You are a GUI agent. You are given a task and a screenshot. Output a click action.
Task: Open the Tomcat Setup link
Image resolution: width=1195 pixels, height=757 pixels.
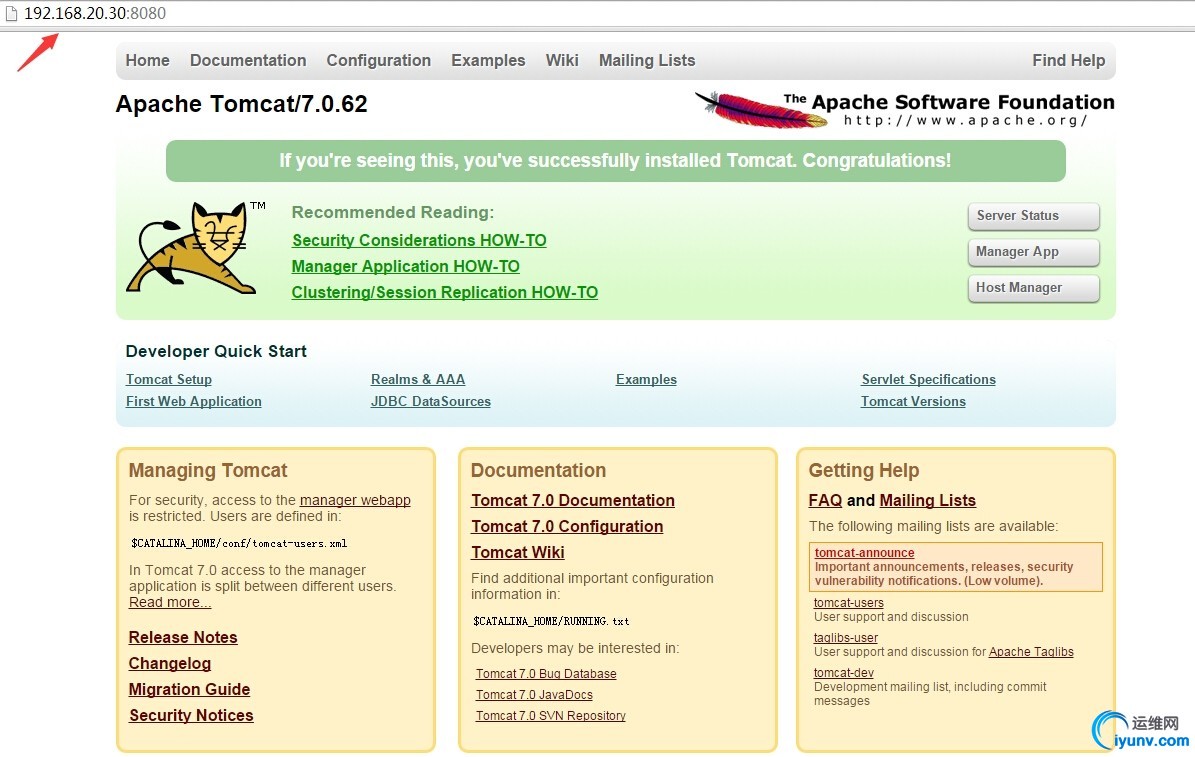point(168,379)
